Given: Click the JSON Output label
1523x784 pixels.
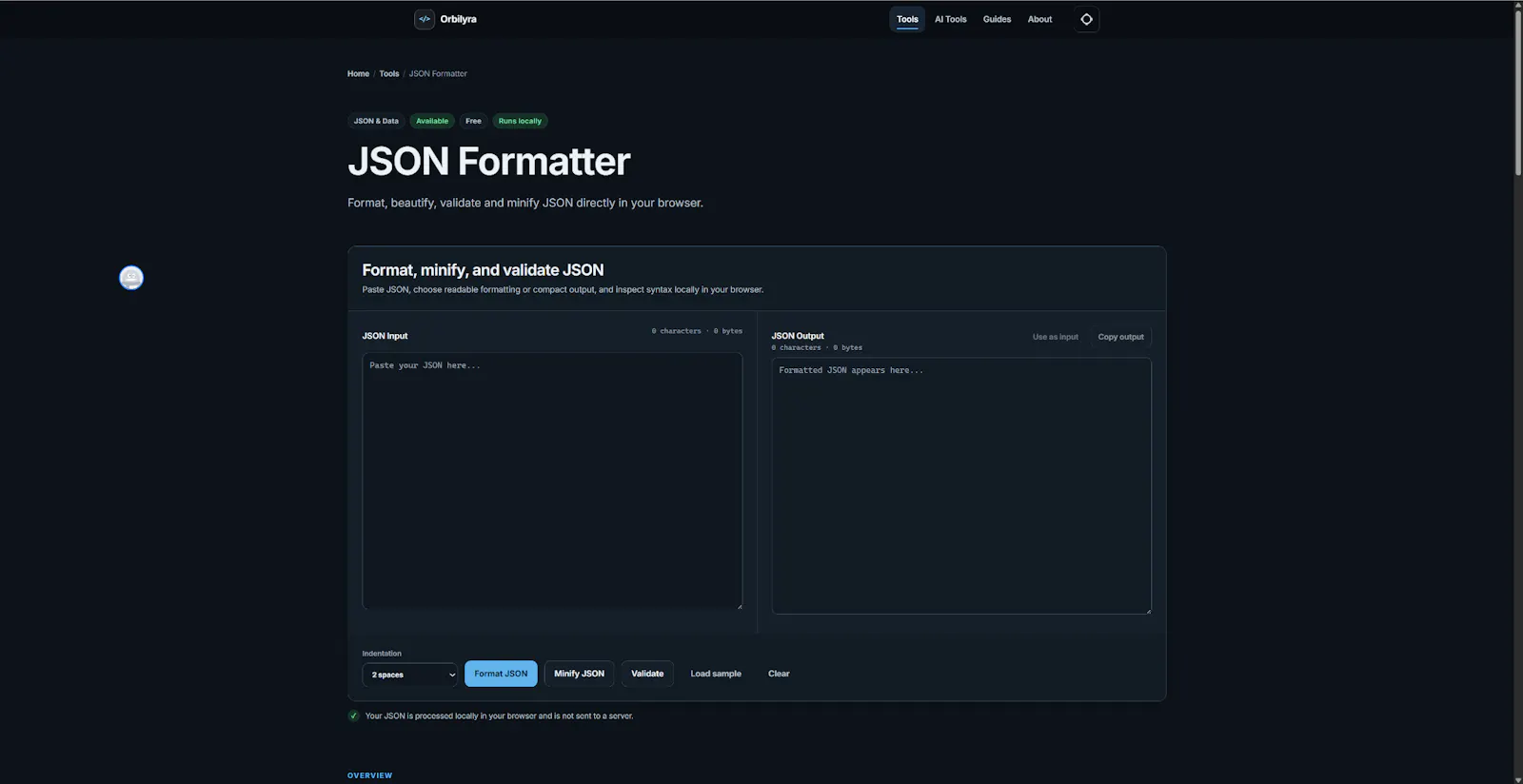Looking at the screenshot, I should (798, 336).
